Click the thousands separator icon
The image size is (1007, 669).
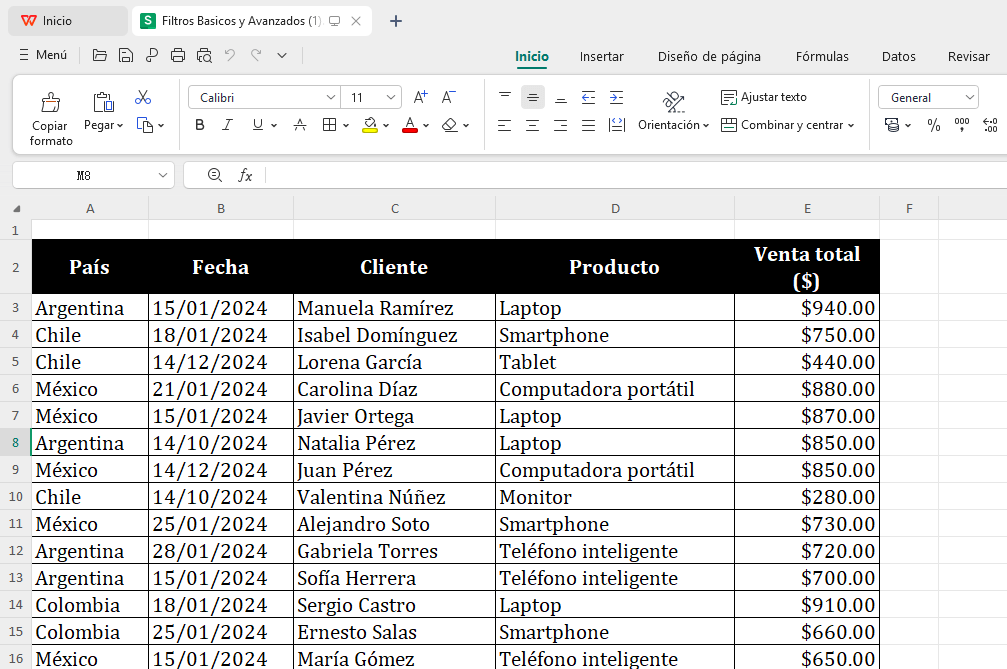coord(961,125)
